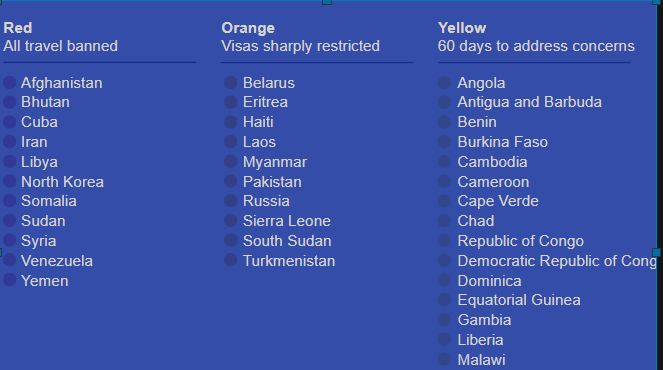
Task: Click the Antigua and Barbuda entry
Action: [x=529, y=102]
